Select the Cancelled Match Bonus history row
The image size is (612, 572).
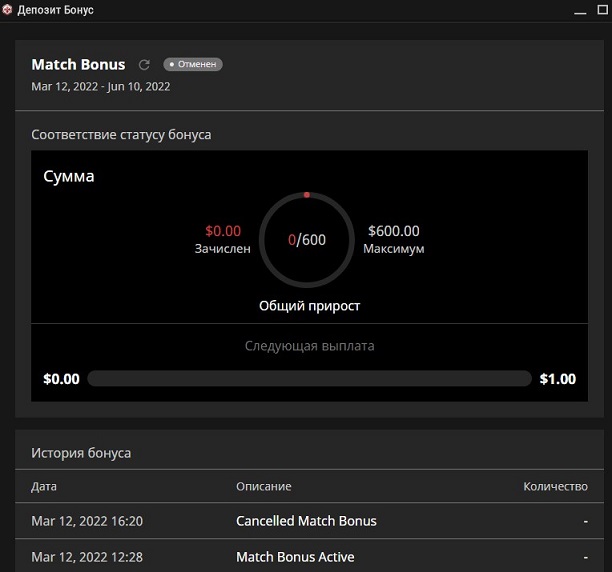(309, 521)
